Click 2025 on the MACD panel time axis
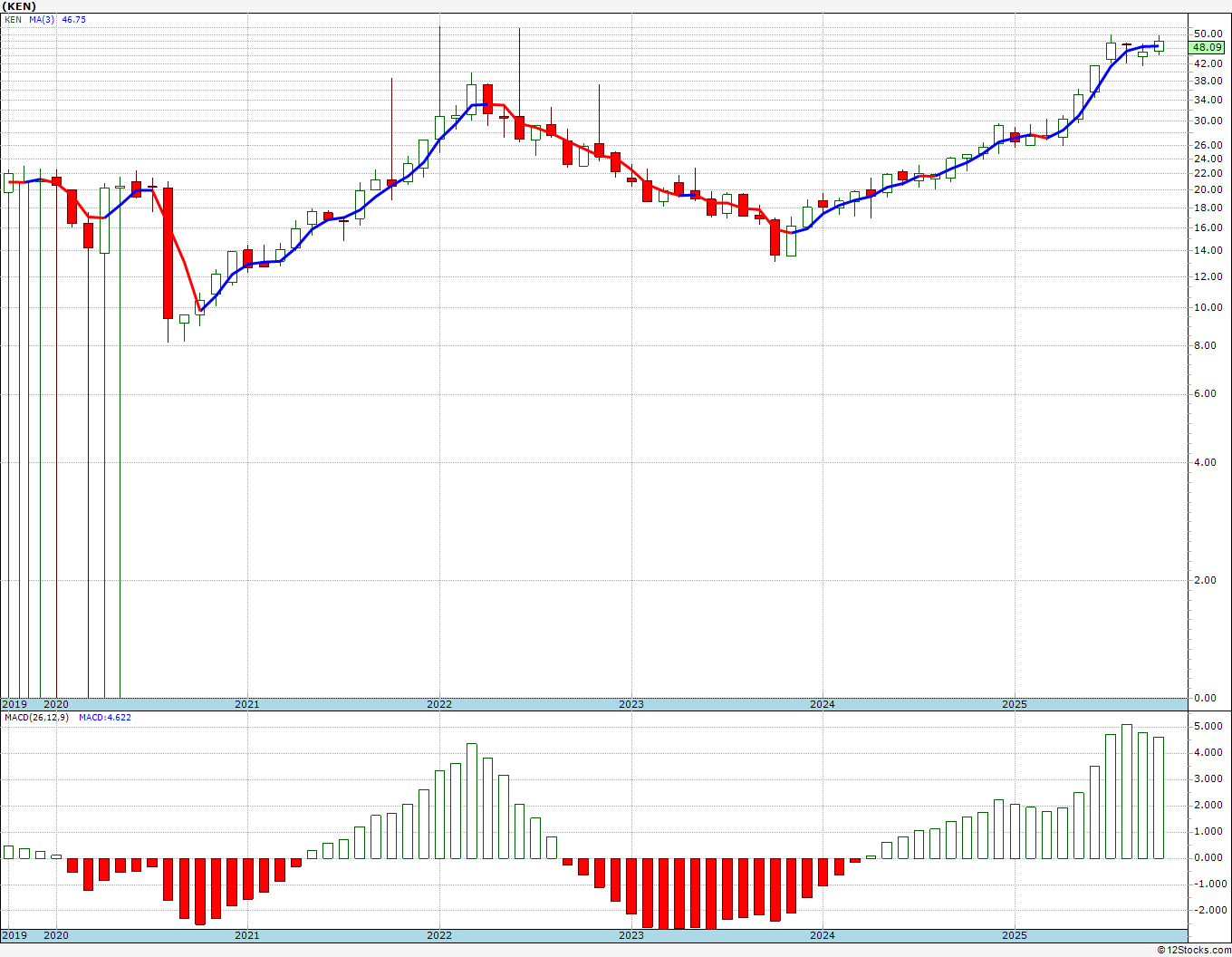The height and width of the screenshot is (957, 1232). tap(1015, 935)
